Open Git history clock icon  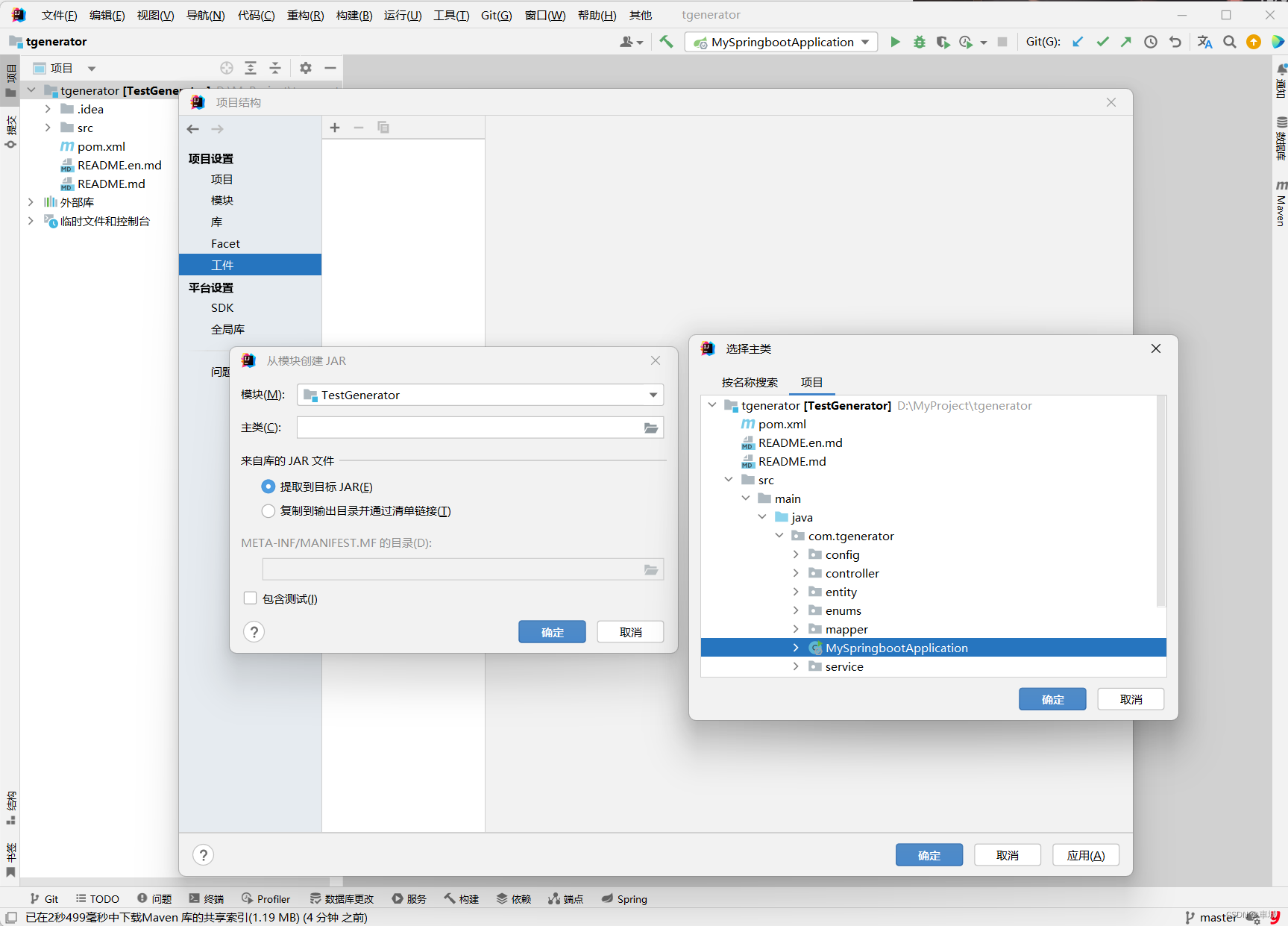coord(1151,42)
